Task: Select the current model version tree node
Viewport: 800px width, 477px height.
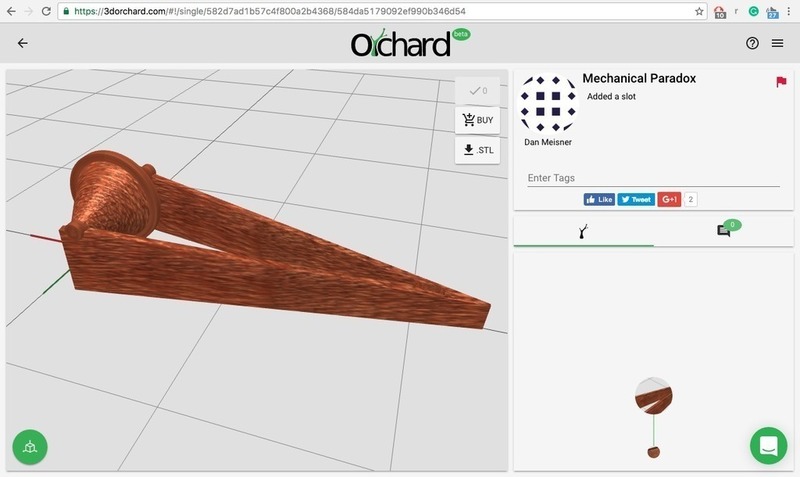Action: (654, 396)
